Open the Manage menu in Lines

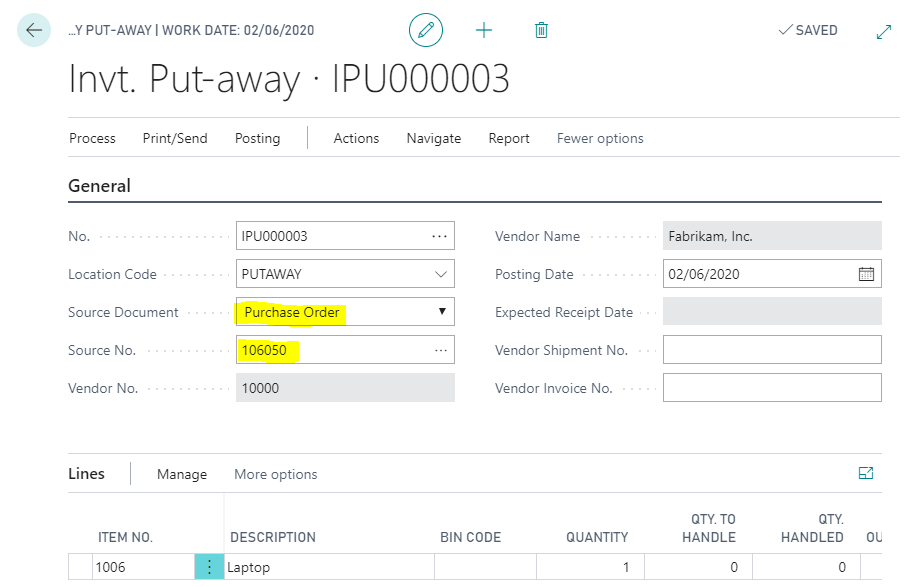click(x=182, y=474)
